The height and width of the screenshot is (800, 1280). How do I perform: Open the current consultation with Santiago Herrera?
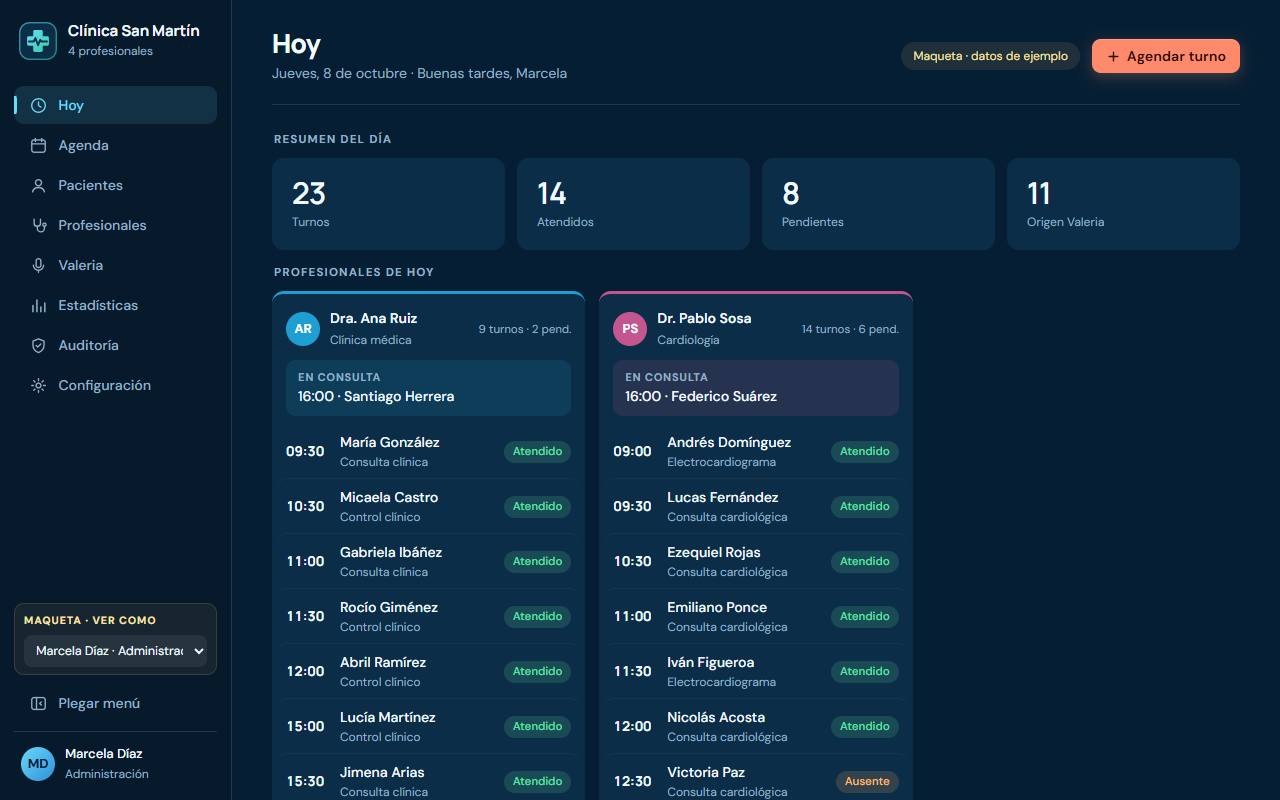tap(428, 388)
